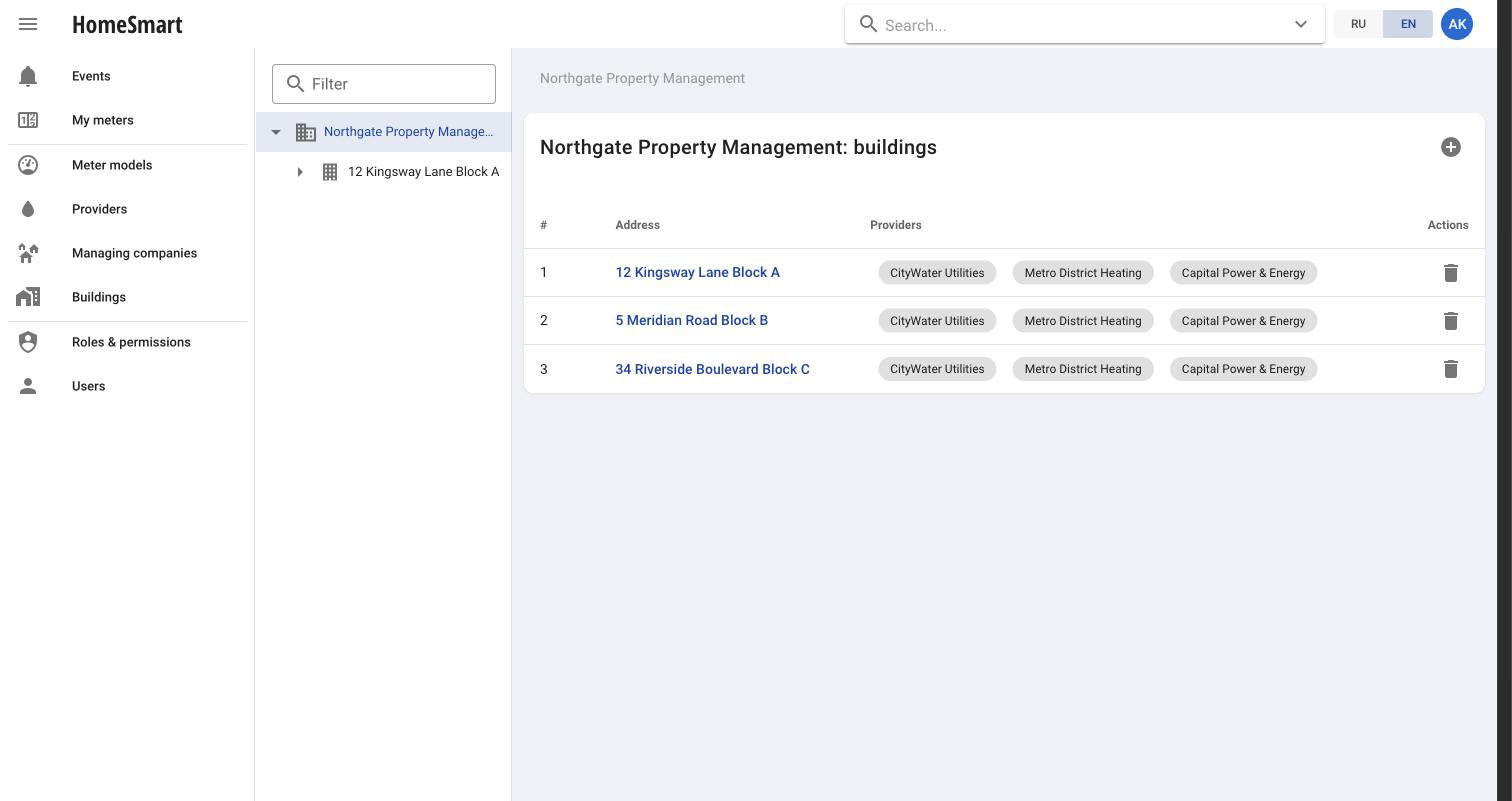Open the 5 Meridian Road Block B link

pos(692,320)
